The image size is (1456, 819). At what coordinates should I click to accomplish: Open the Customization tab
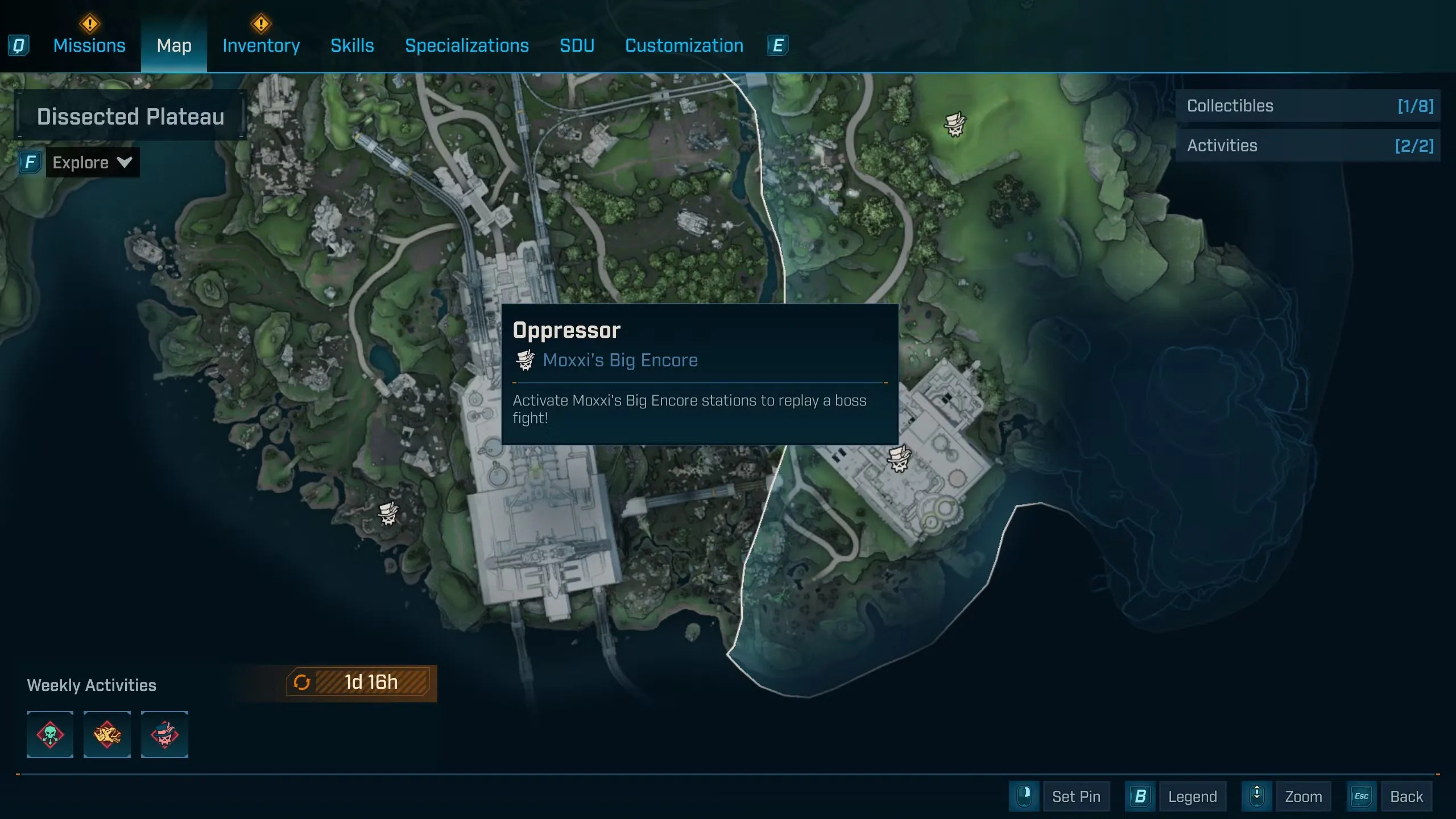coord(684,45)
